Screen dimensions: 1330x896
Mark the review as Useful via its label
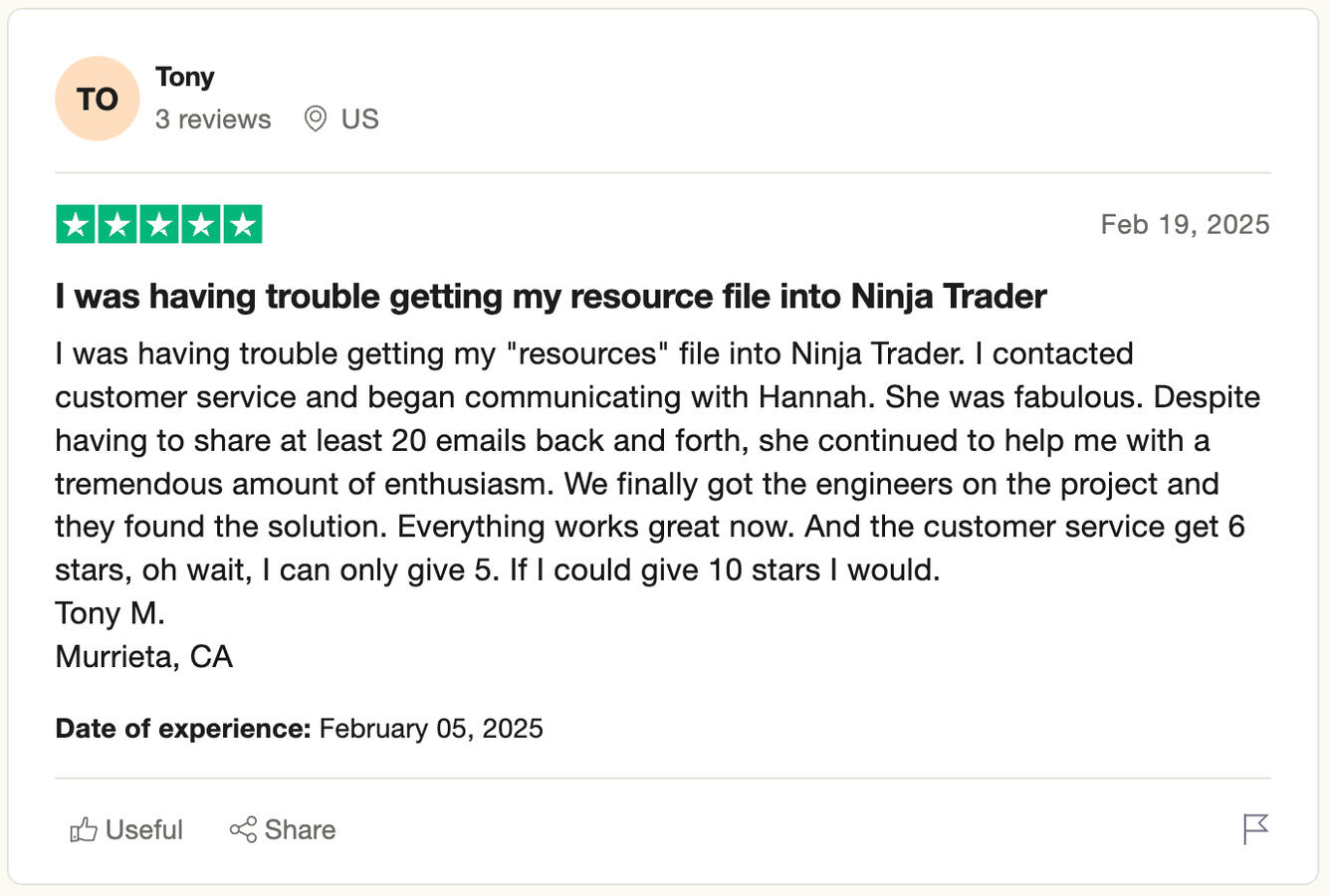pos(144,829)
